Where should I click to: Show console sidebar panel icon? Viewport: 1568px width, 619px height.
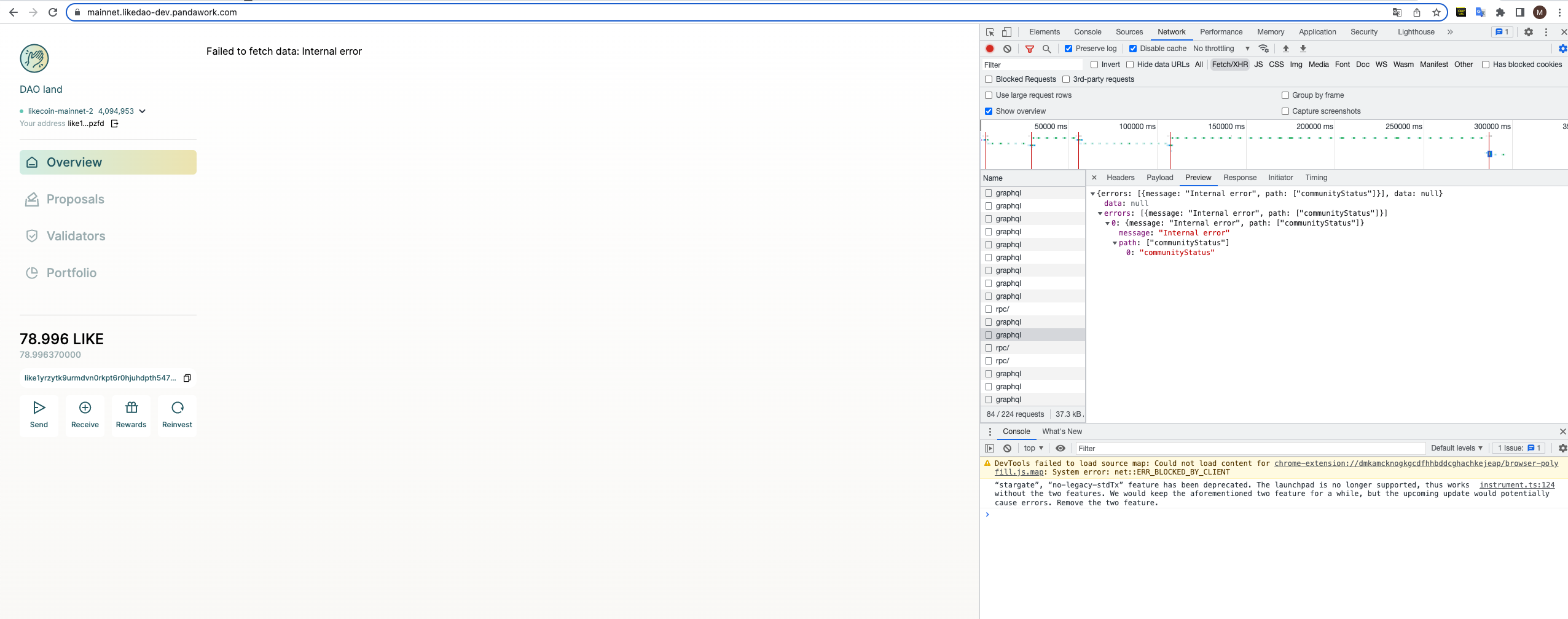point(989,448)
